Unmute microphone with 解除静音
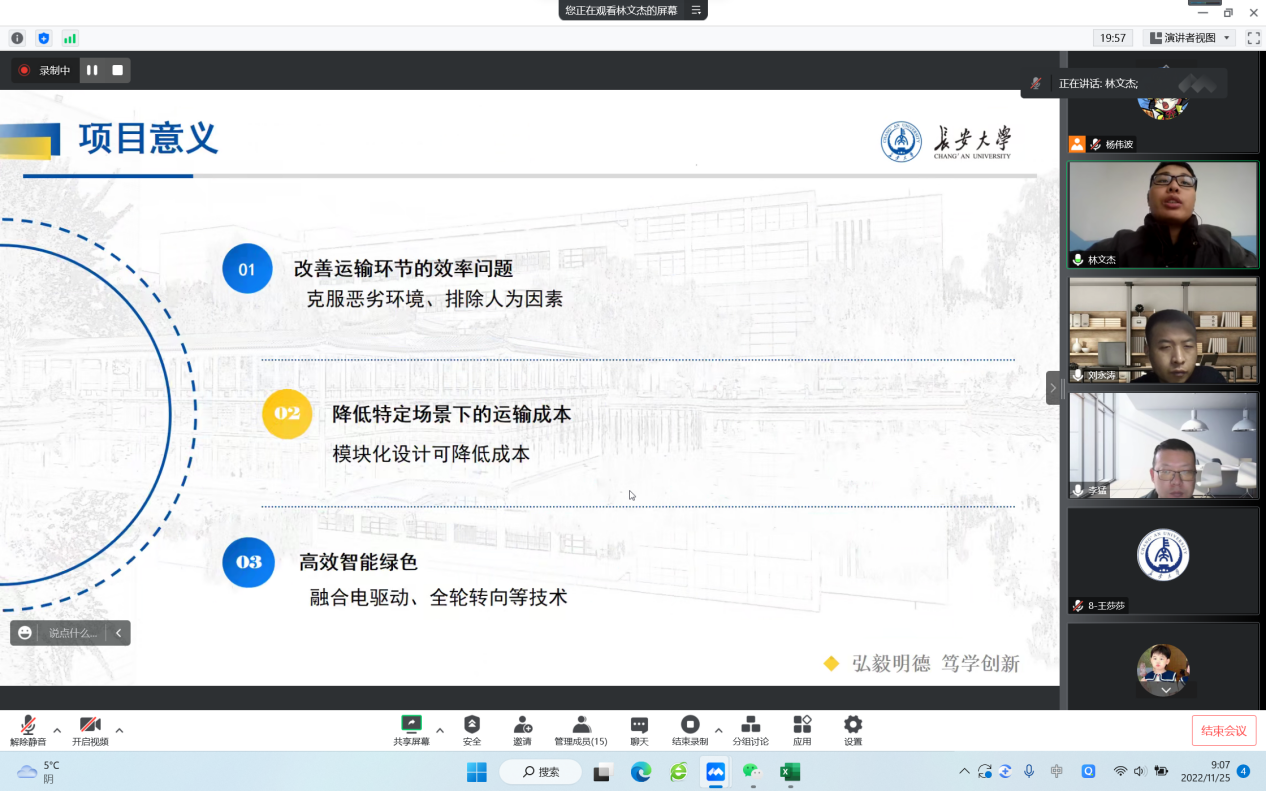 click(28, 726)
